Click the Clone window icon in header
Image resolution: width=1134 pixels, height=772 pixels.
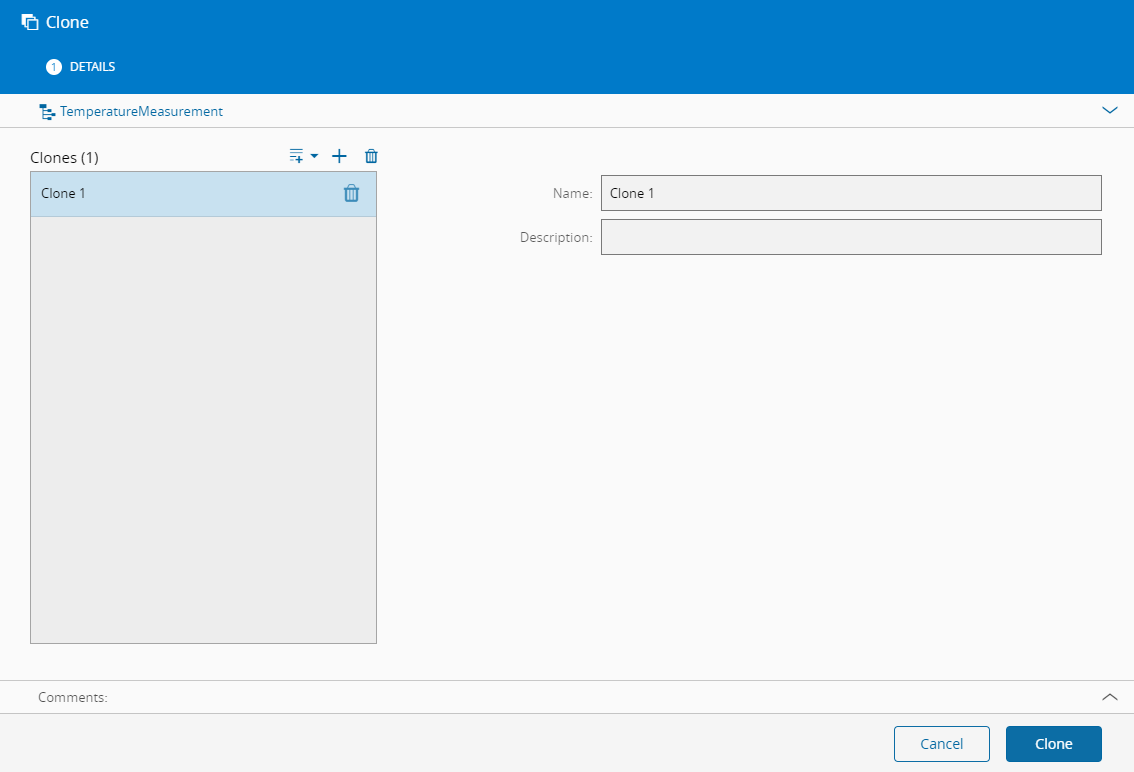[30, 22]
